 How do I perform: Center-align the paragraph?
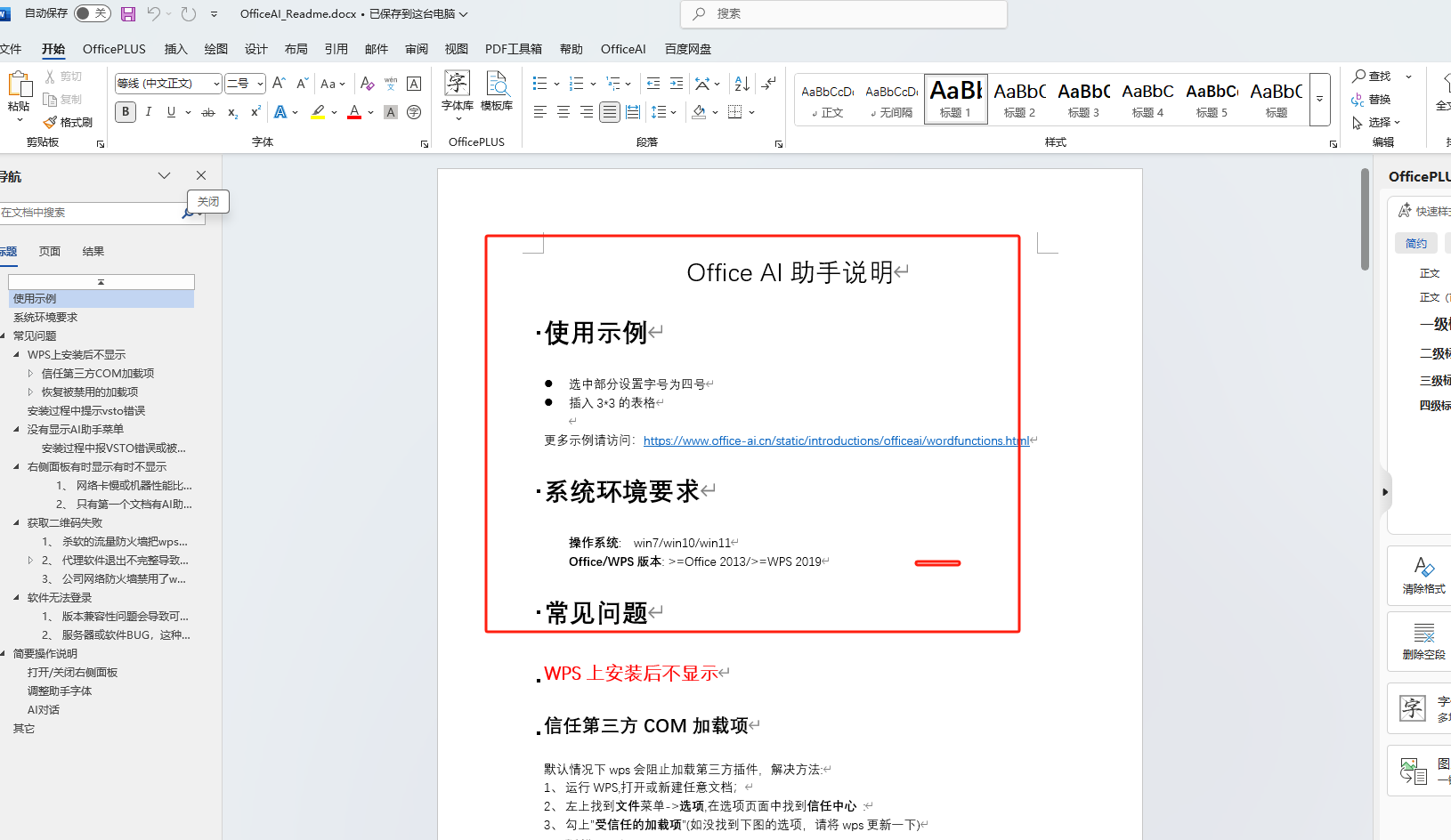pos(563,112)
